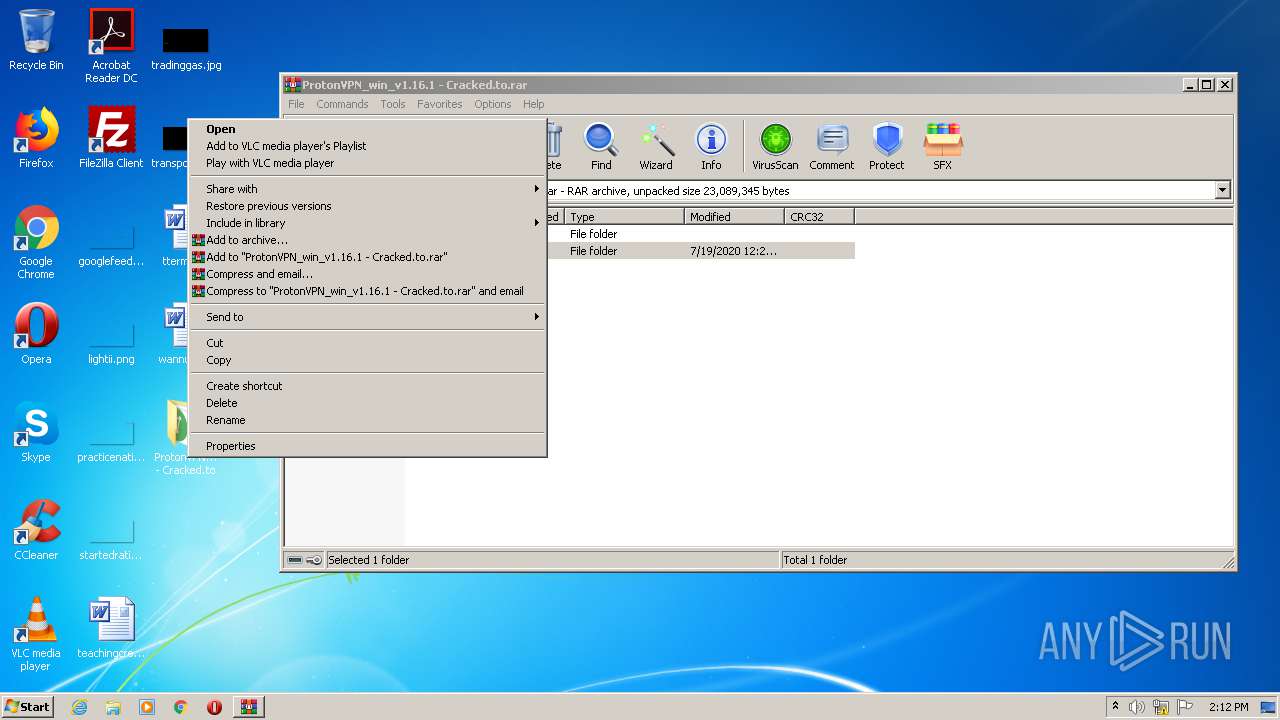Click Internet Explorer in the taskbar

click(x=79, y=707)
